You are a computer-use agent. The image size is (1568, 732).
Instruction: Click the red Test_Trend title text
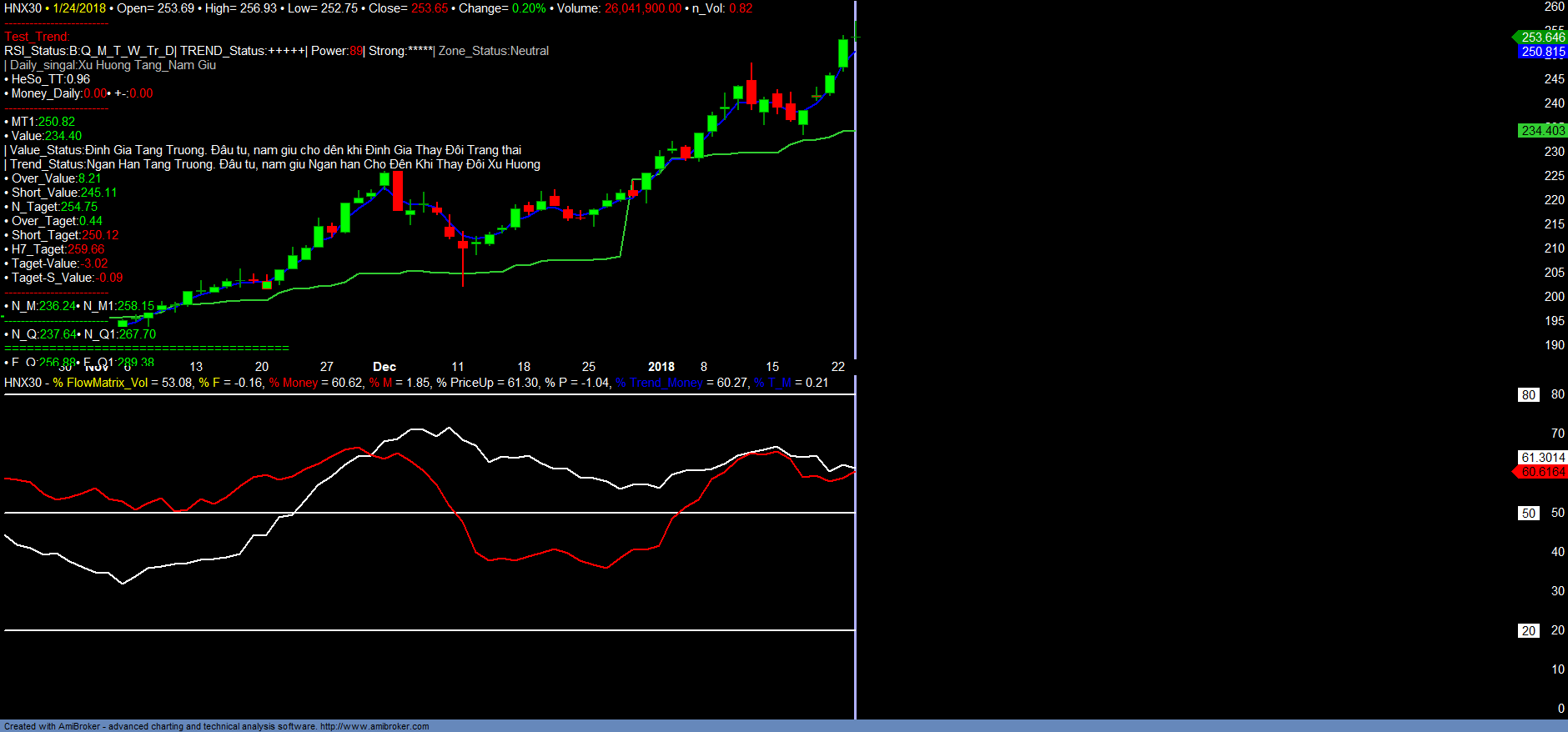(x=38, y=37)
